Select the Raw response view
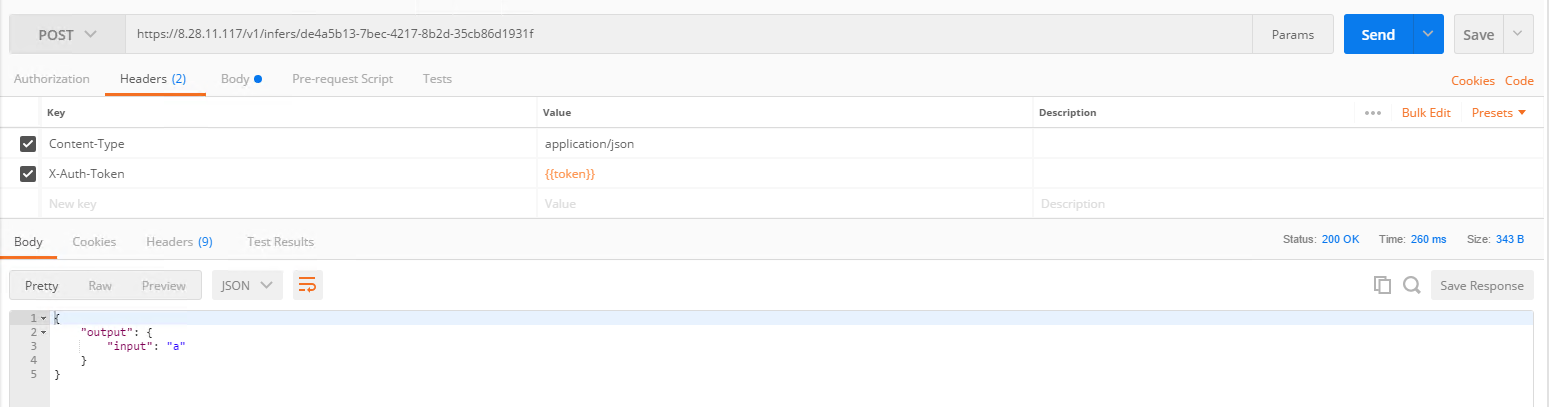This screenshot has width=1549, height=407. [x=100, y=285]
